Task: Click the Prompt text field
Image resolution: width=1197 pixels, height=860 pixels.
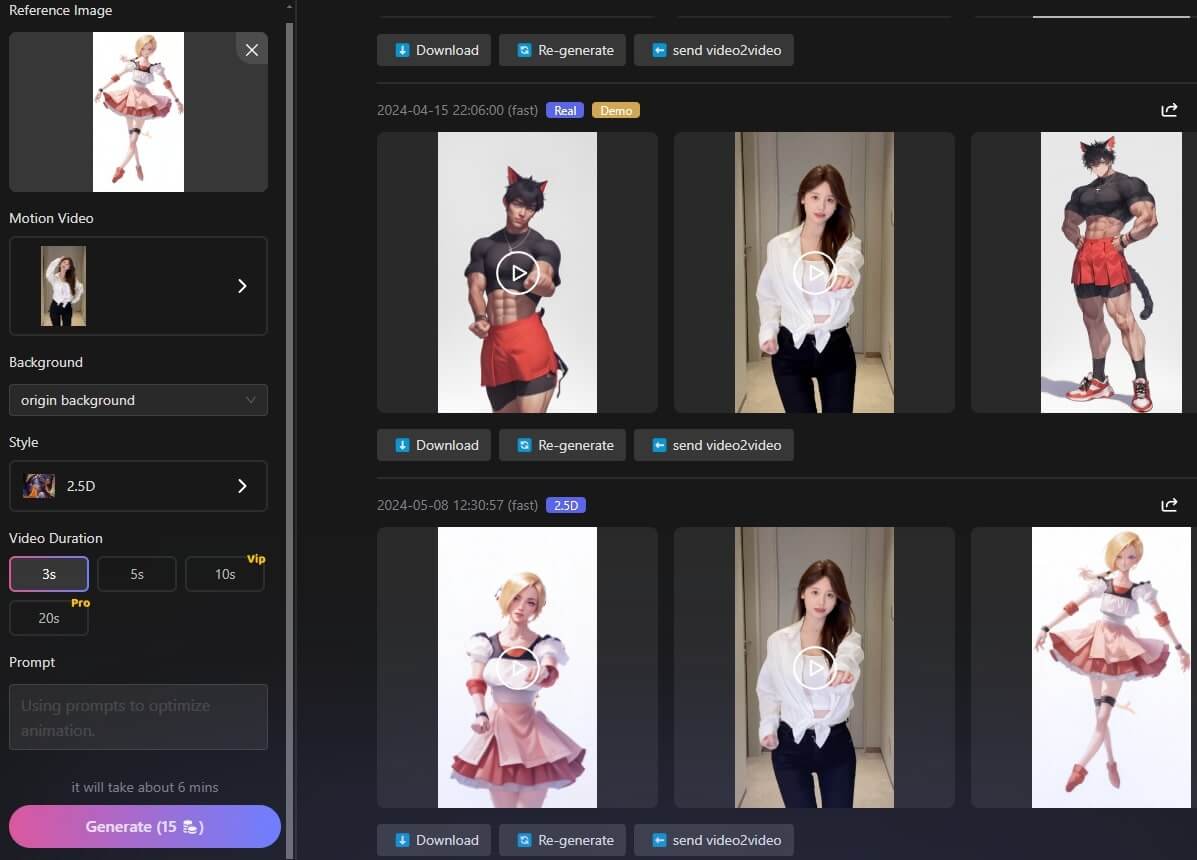Action: coord(138,717)
